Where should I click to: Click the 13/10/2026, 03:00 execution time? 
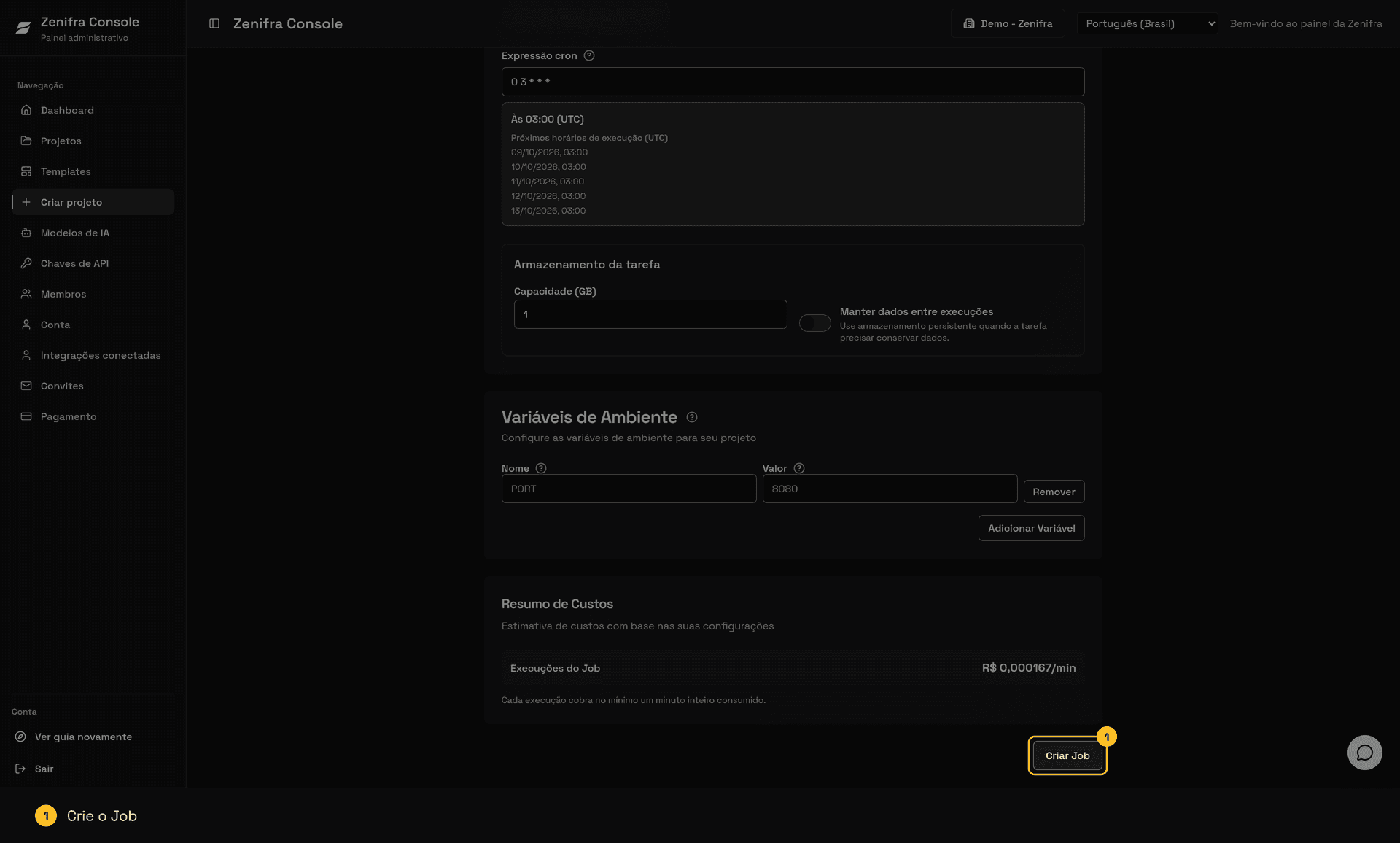[548, 211]
